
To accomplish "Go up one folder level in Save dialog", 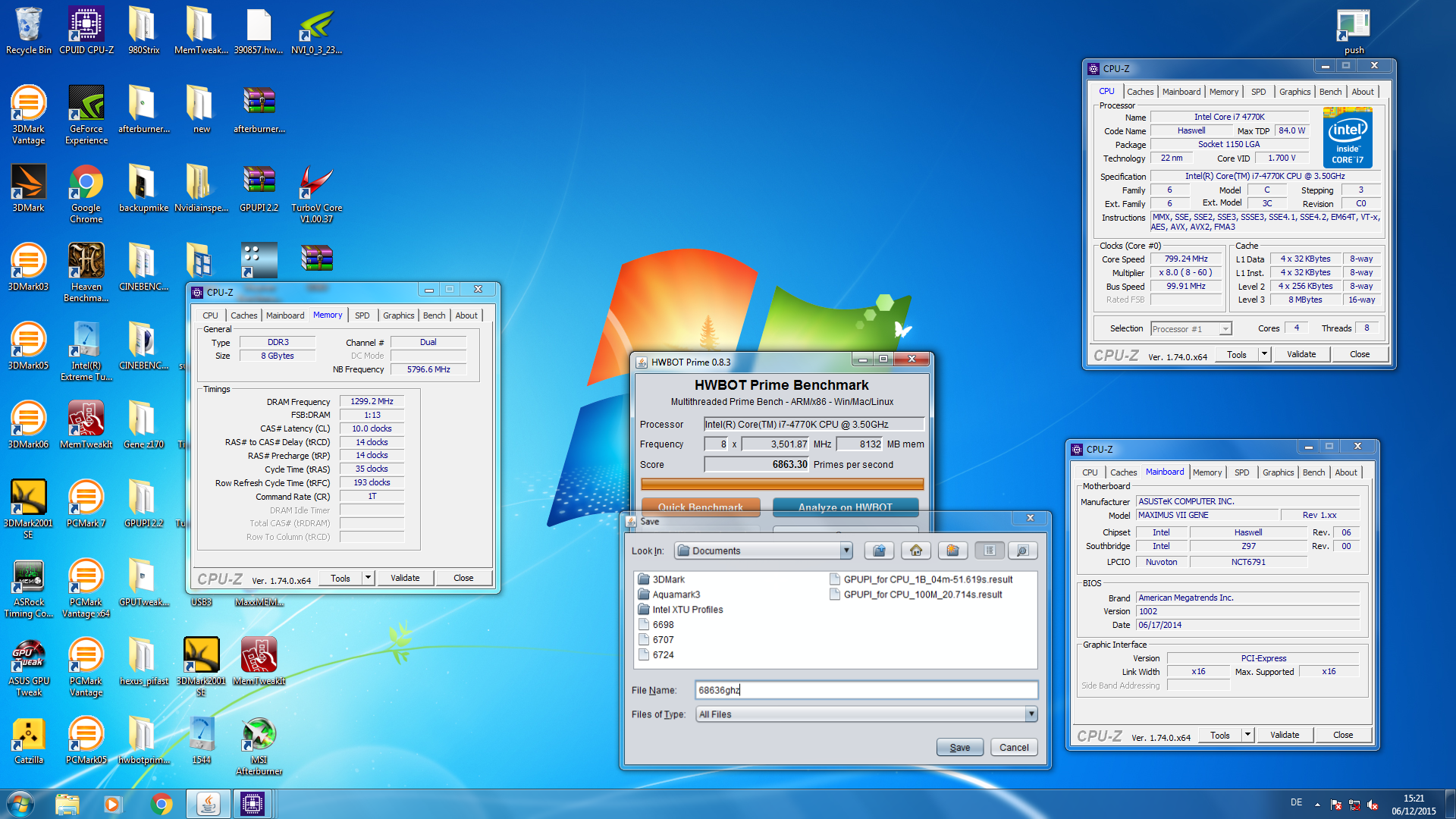I will 879,551.
